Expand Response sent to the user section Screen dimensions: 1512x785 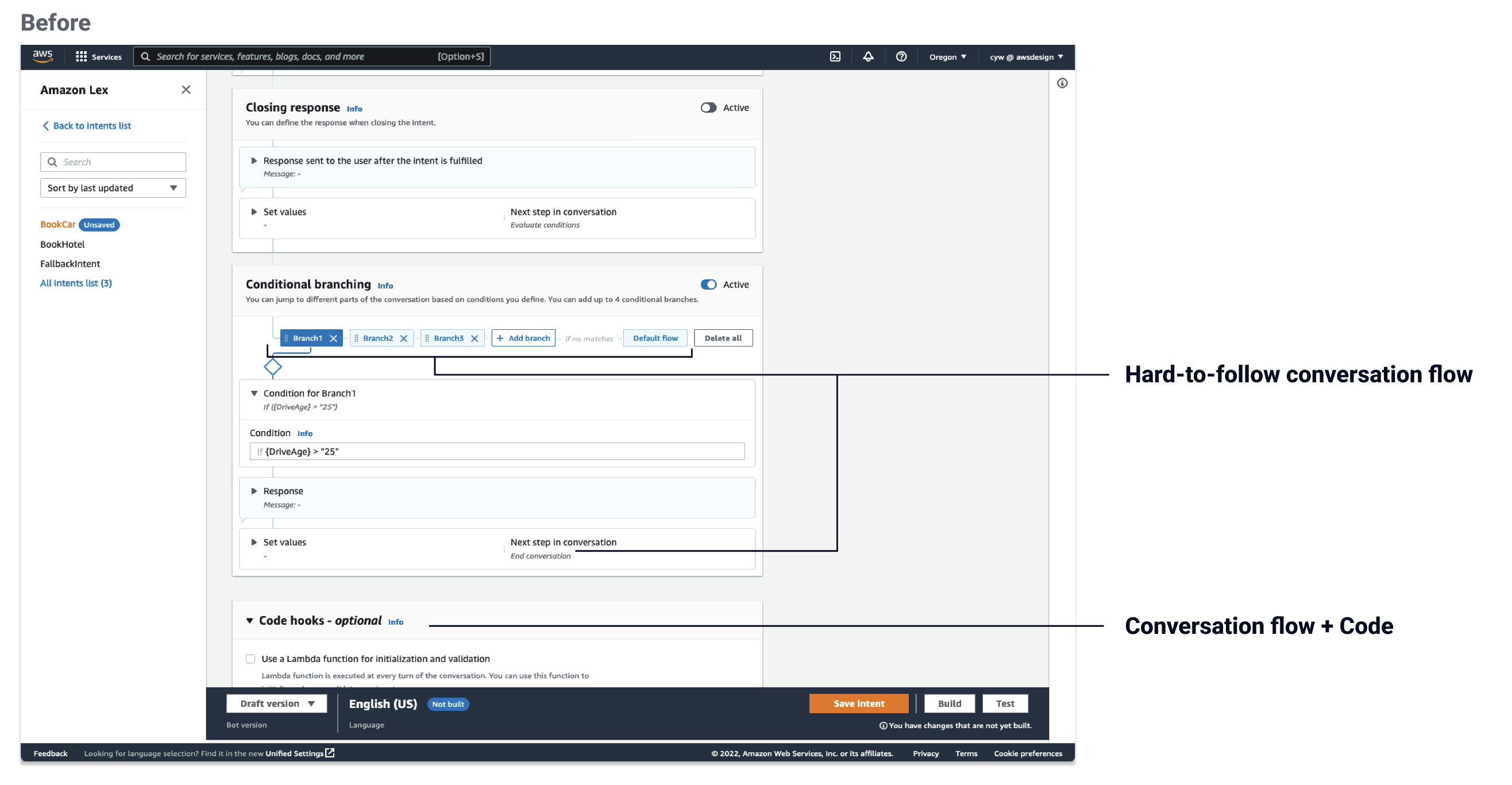pyautogui.click(x=254, y=161)
